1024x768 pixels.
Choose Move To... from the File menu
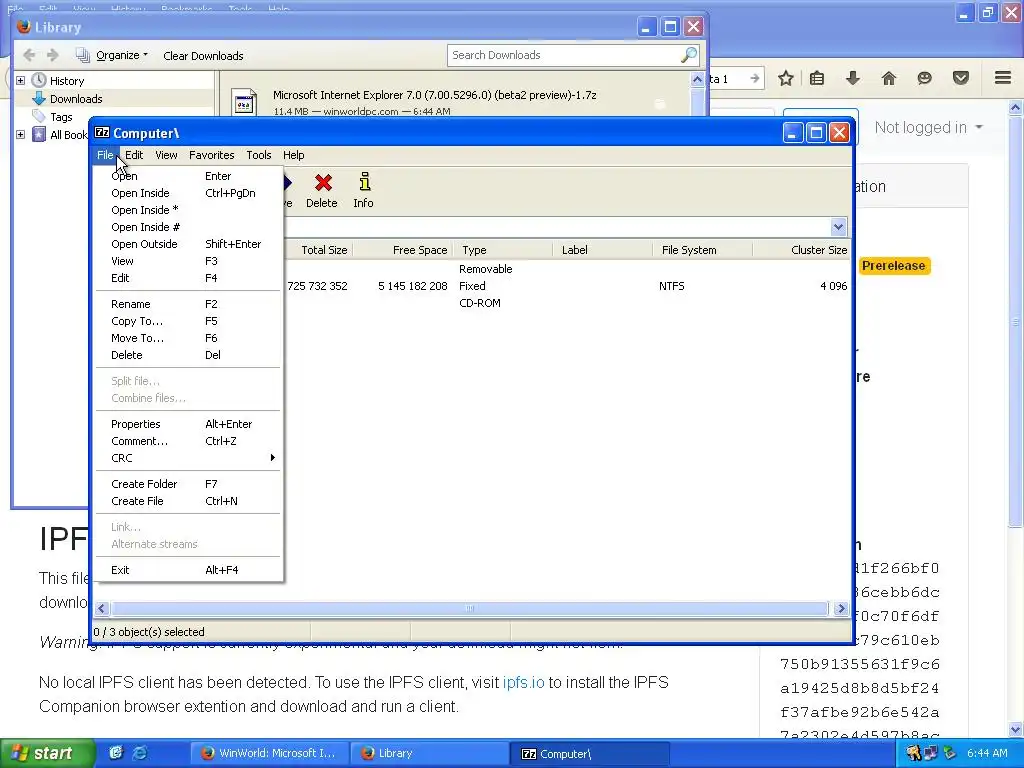tap(188, 338)
